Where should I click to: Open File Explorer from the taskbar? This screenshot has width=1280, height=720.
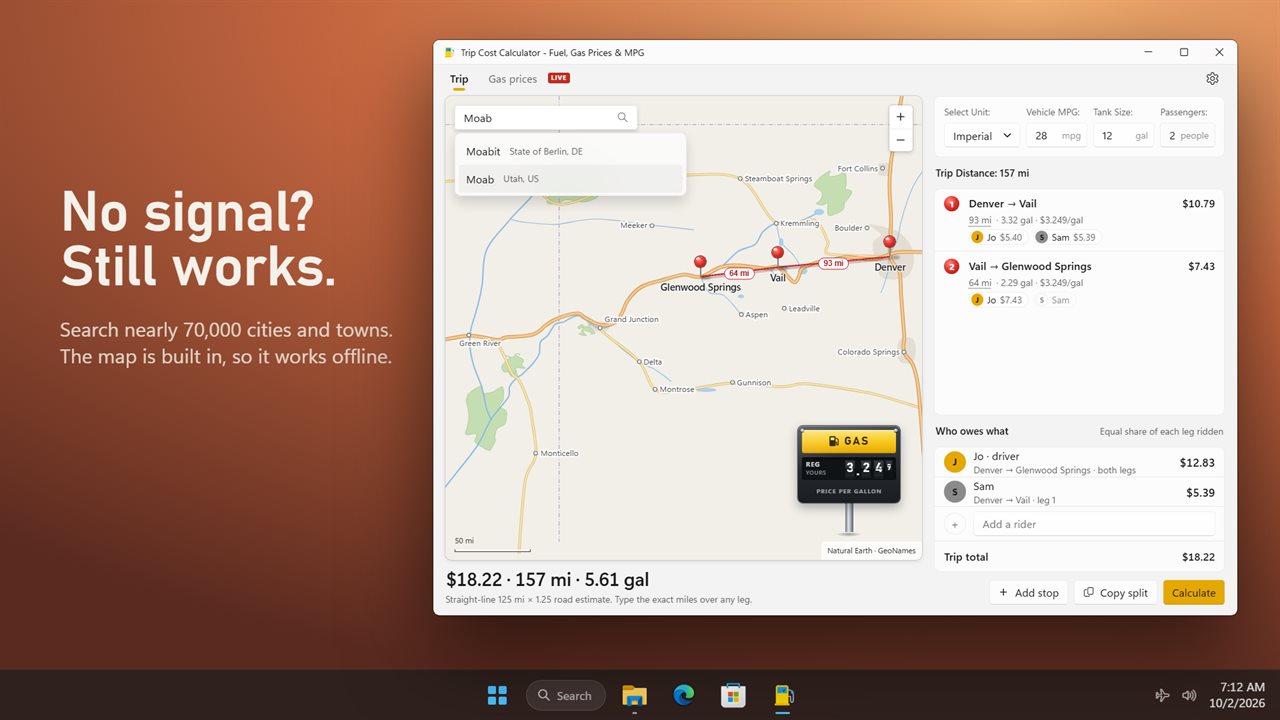634,695
